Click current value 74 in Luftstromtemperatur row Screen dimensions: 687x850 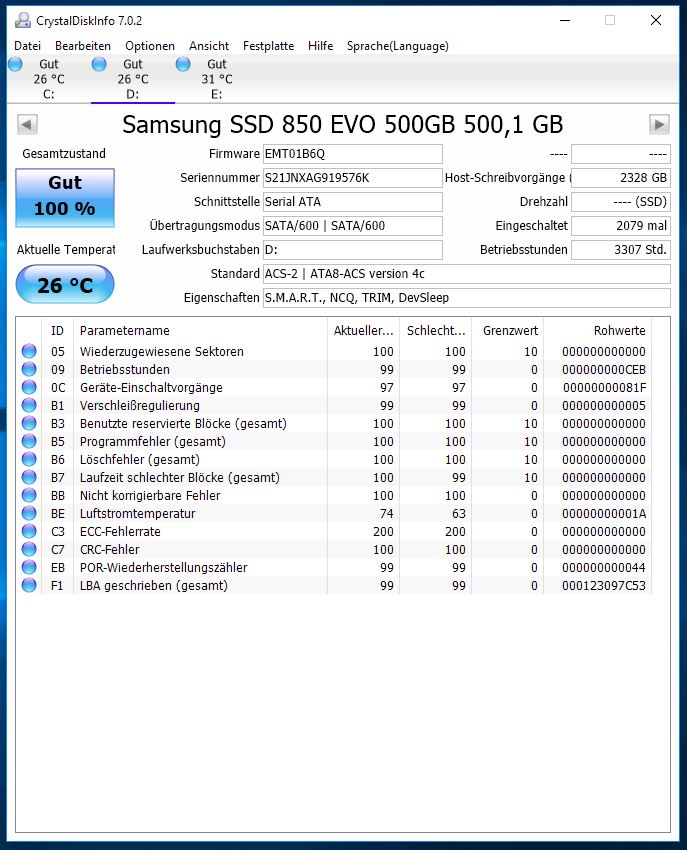[x=387, y=513]
